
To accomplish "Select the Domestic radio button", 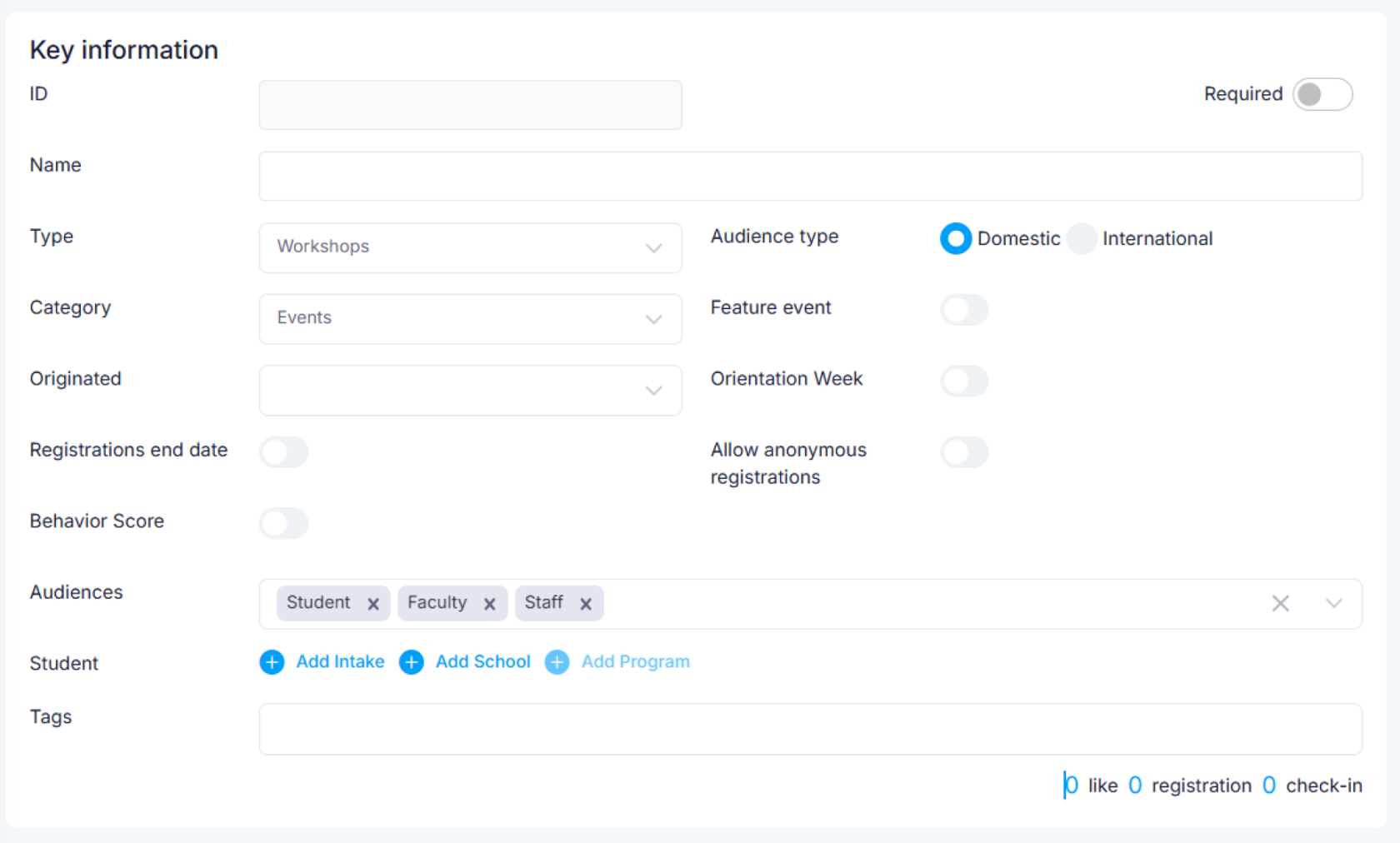I will [x=956, y=239].
